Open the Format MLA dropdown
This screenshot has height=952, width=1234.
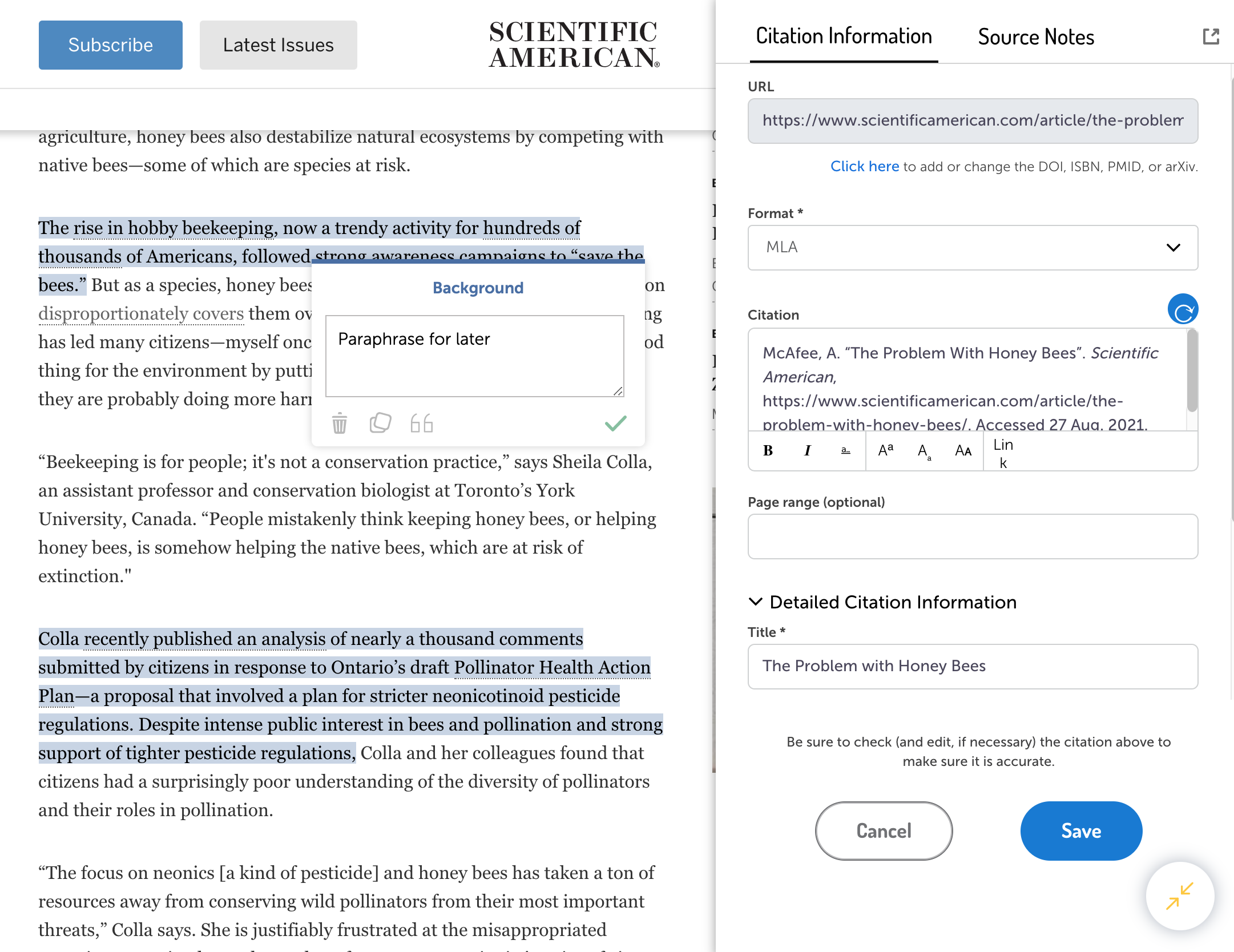[973, 248]
